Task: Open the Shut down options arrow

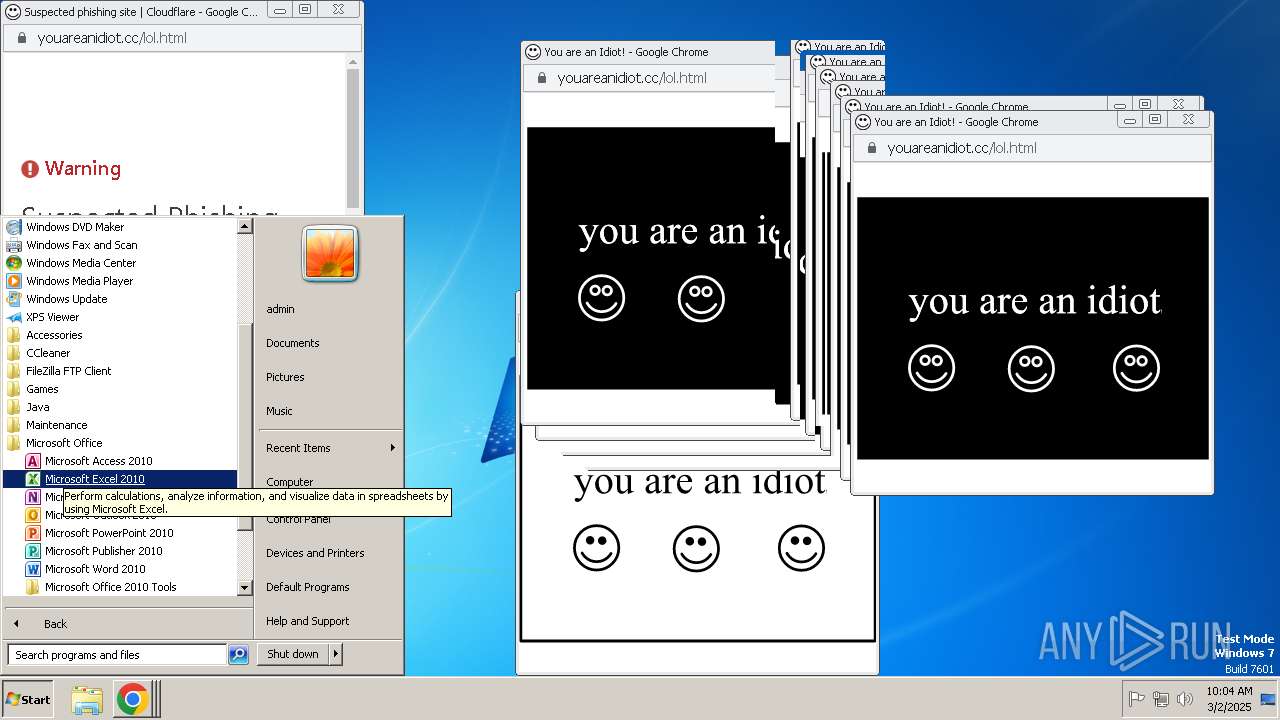Action: click(x=336, y=654)
